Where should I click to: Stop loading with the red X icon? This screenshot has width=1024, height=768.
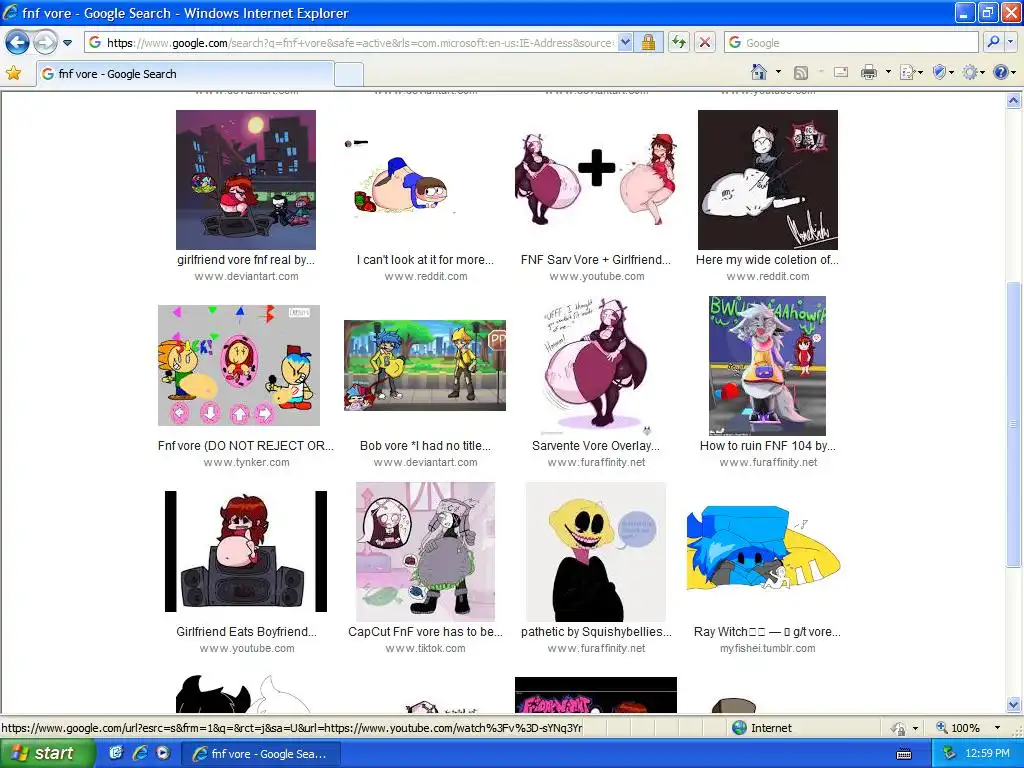[x=705, y=42]
